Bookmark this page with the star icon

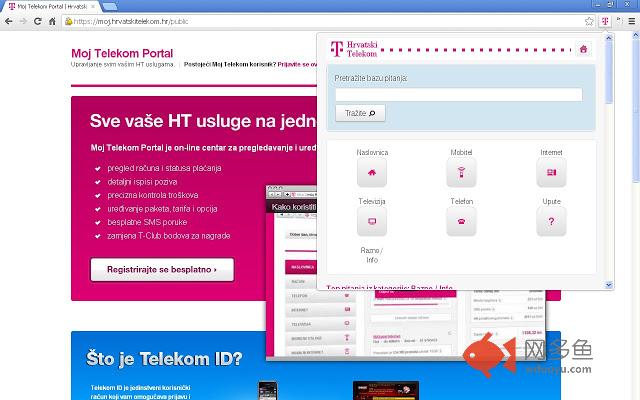click(x=589, y=21)
